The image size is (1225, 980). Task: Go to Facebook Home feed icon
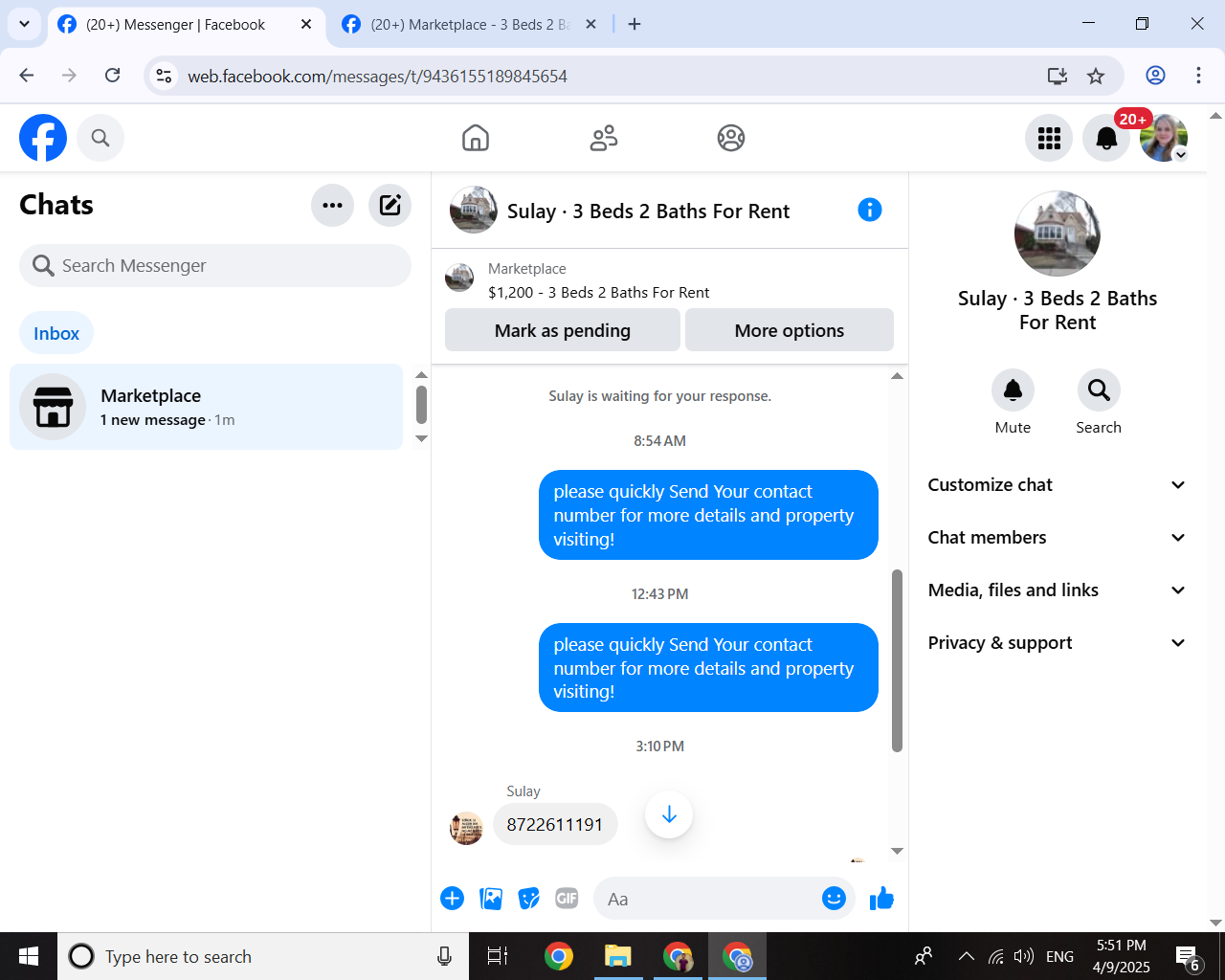(476, 138)
